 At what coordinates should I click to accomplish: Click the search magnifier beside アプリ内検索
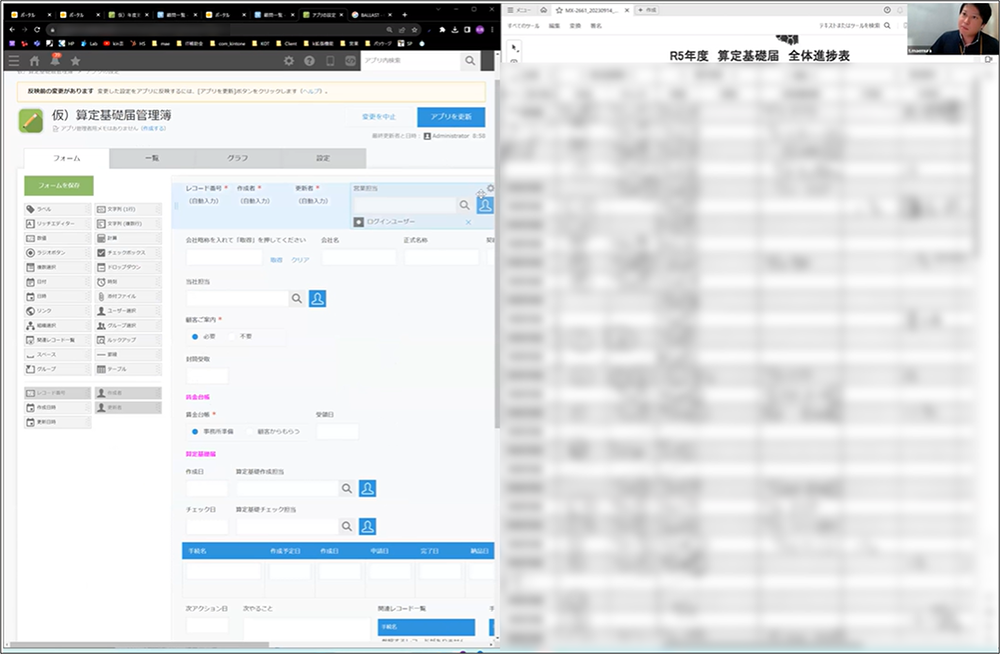[x=470, y=61]
